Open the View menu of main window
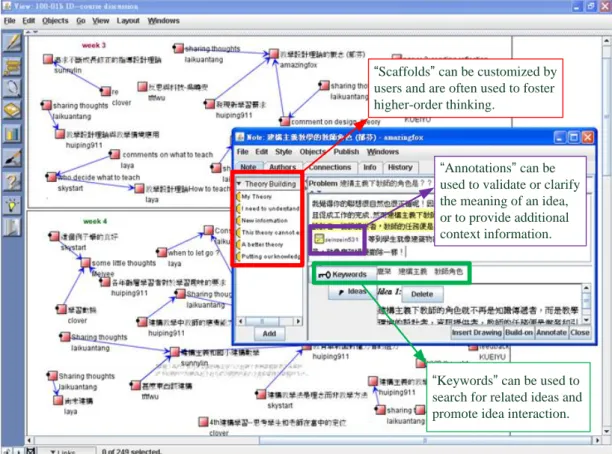Screen dimensions: 612x454 tap(100, 21)
